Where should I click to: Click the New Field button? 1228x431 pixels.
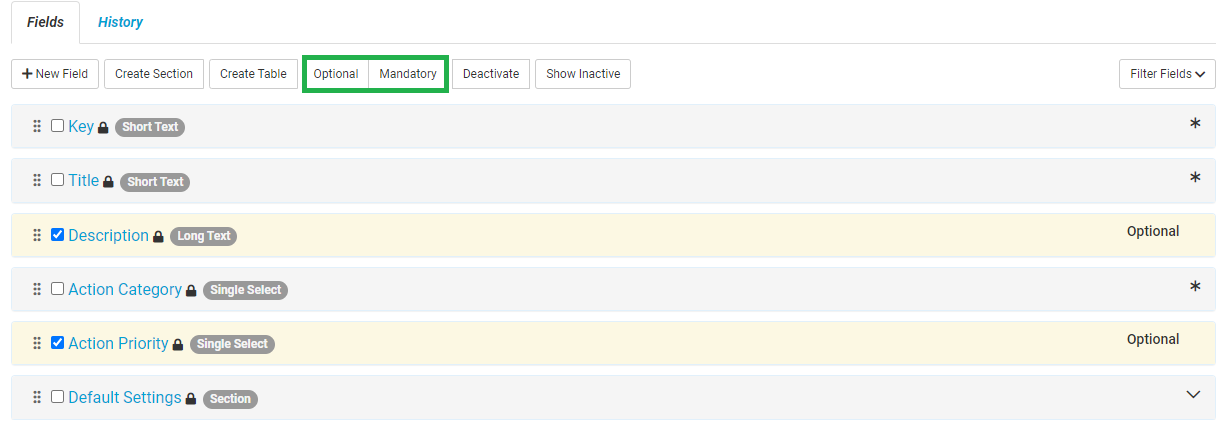tap(55, 74)
